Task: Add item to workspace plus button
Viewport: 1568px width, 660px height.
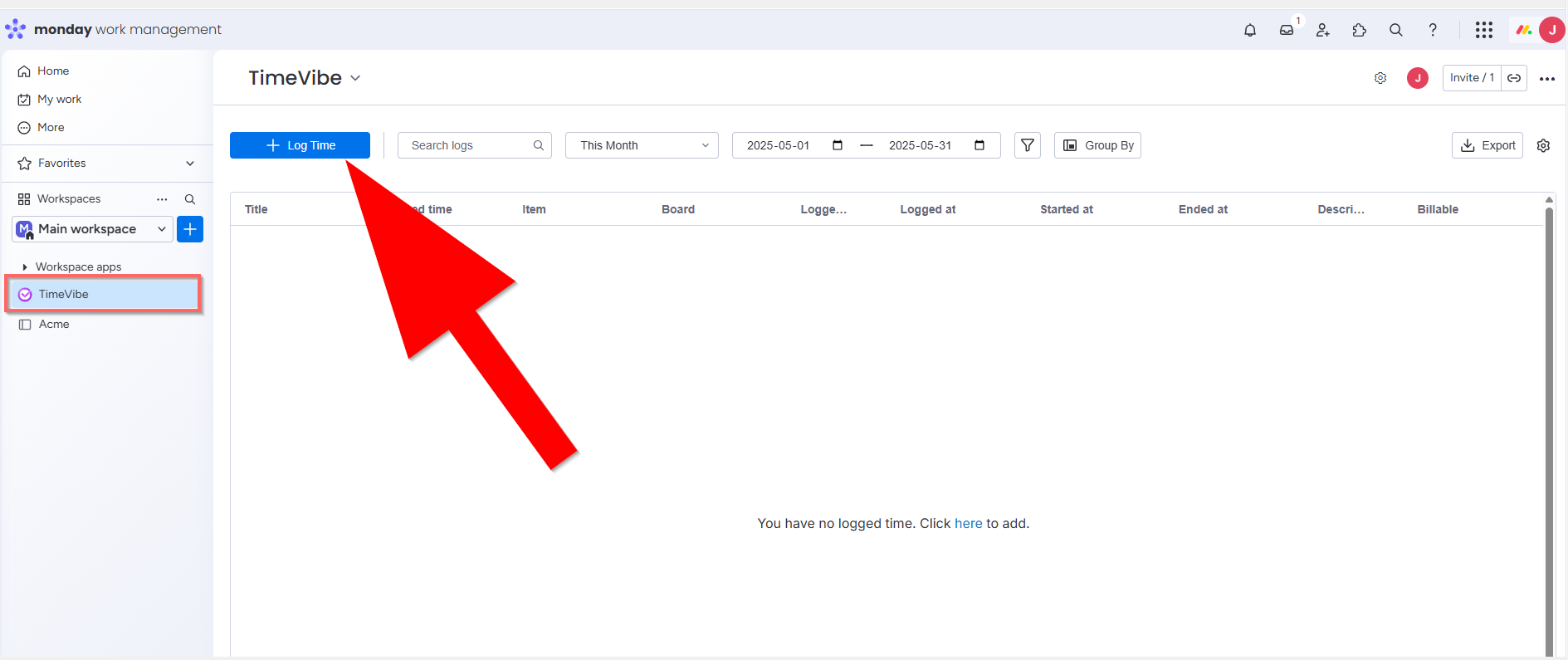Action: (190, 229)
